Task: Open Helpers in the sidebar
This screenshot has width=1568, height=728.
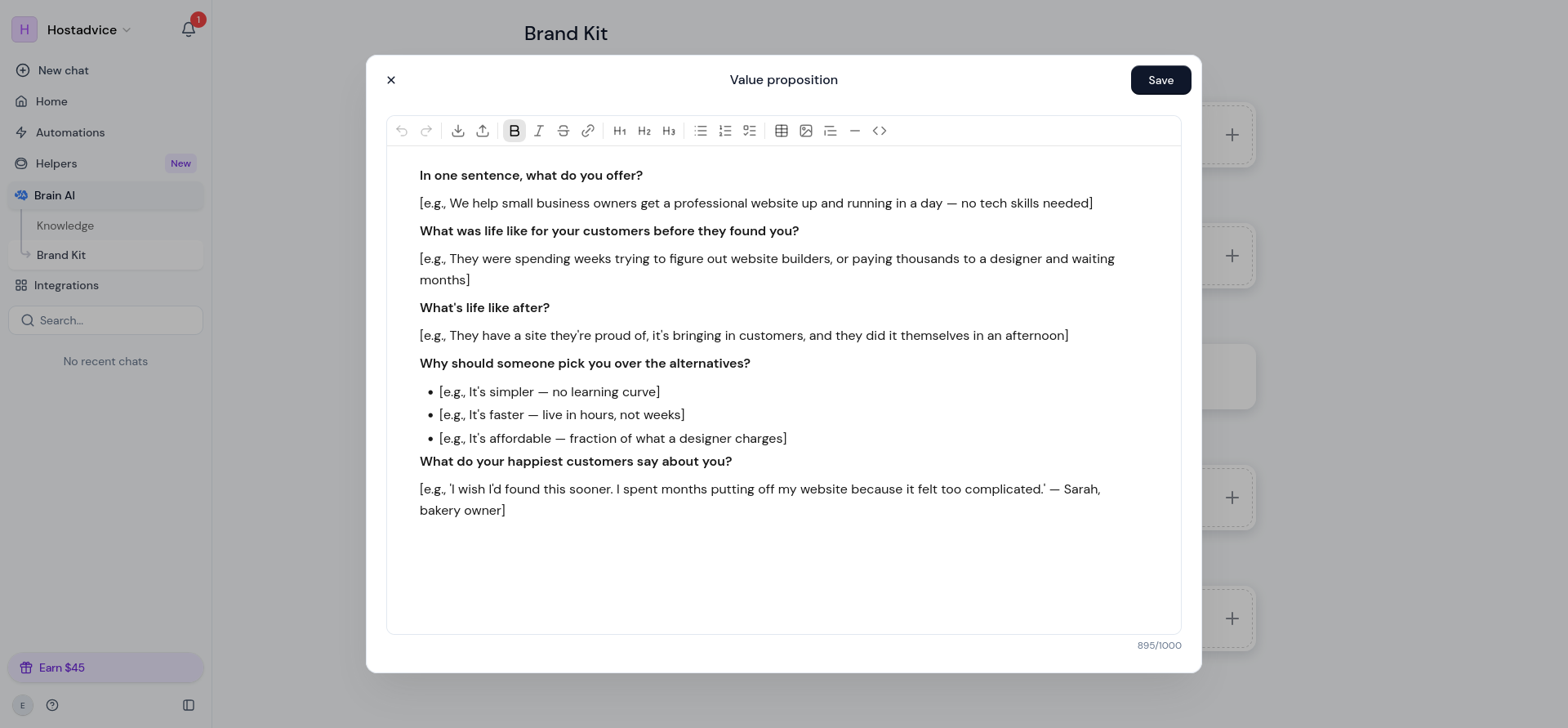Action: (x=106, y=163)
